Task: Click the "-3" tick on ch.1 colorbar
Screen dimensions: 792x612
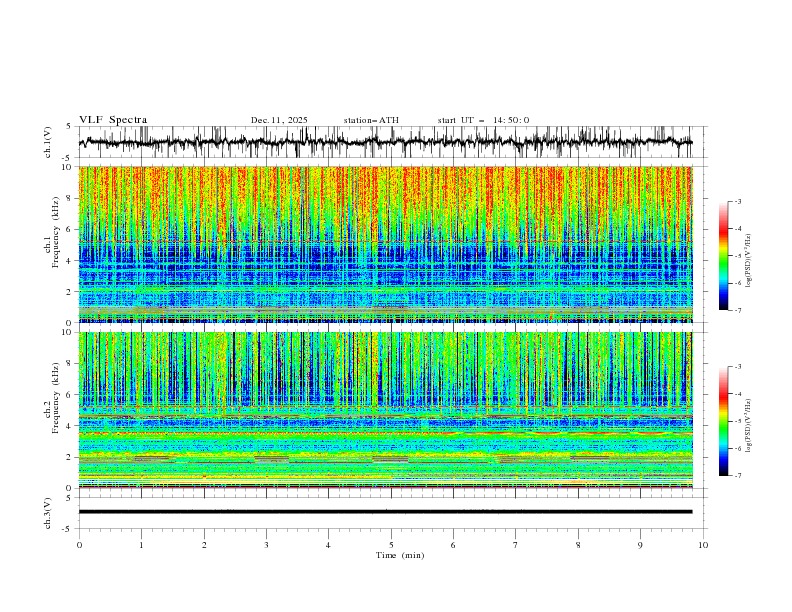Action: [x=738, y=201]
